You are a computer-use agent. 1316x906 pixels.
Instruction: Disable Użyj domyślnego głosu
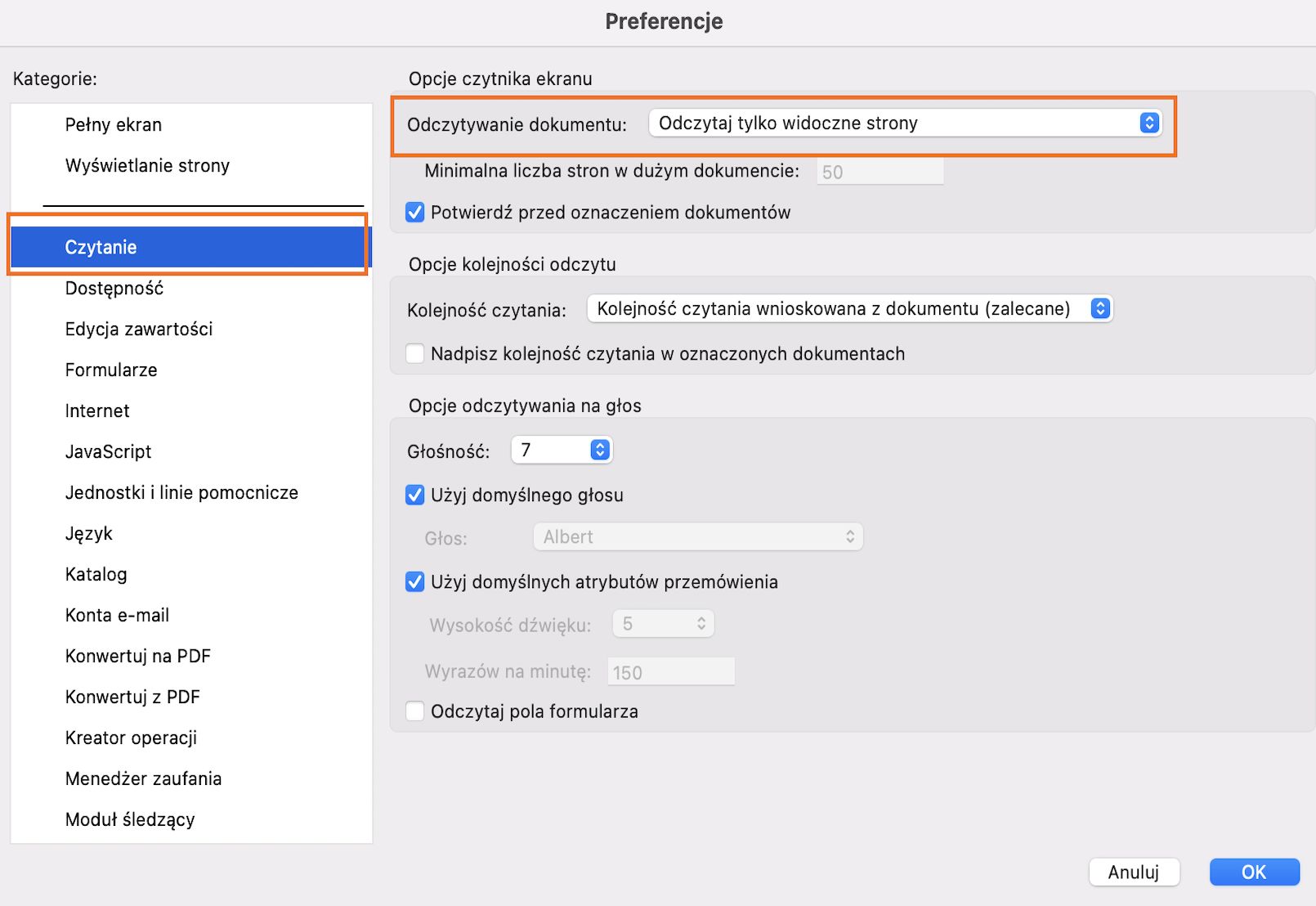[414, 495]
